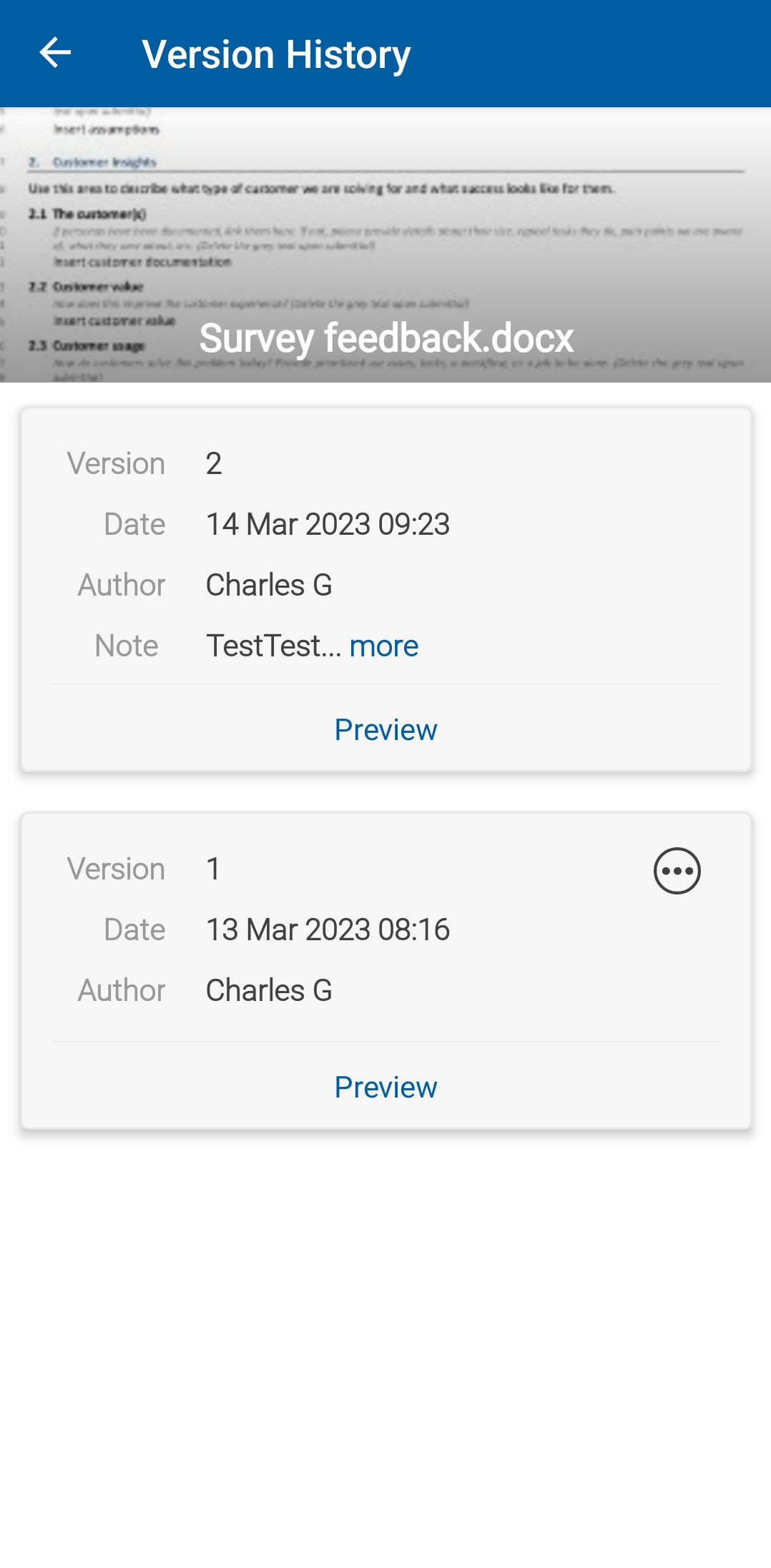Open more options for version 1

677,871
